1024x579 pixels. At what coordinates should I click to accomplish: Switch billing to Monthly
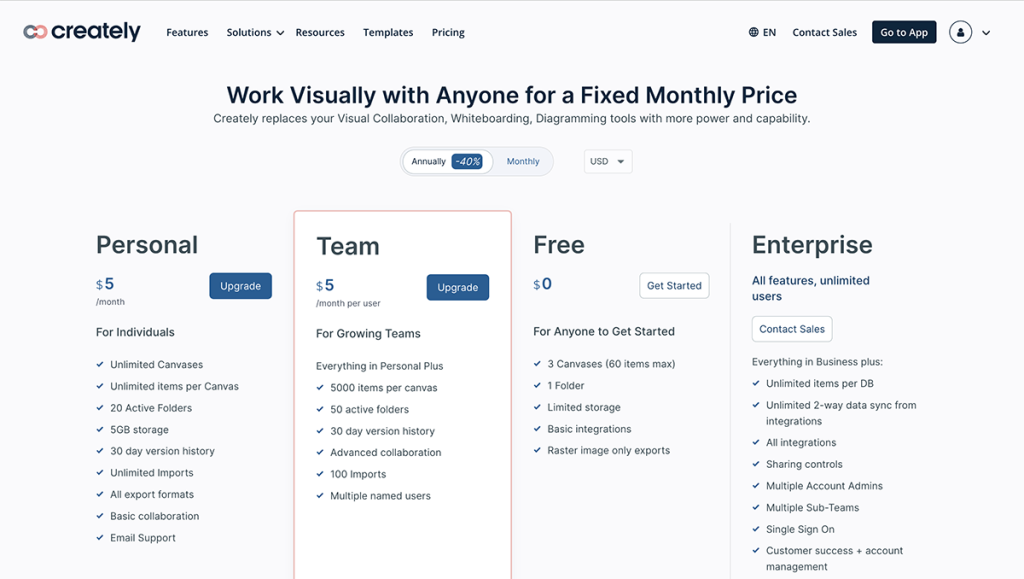(521, 160)
